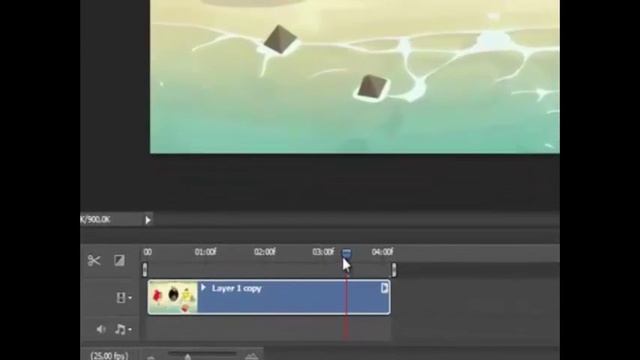Click the scissors split-at-playhead icon
Viewport: 640px width, 360px height.
point(94,260)
